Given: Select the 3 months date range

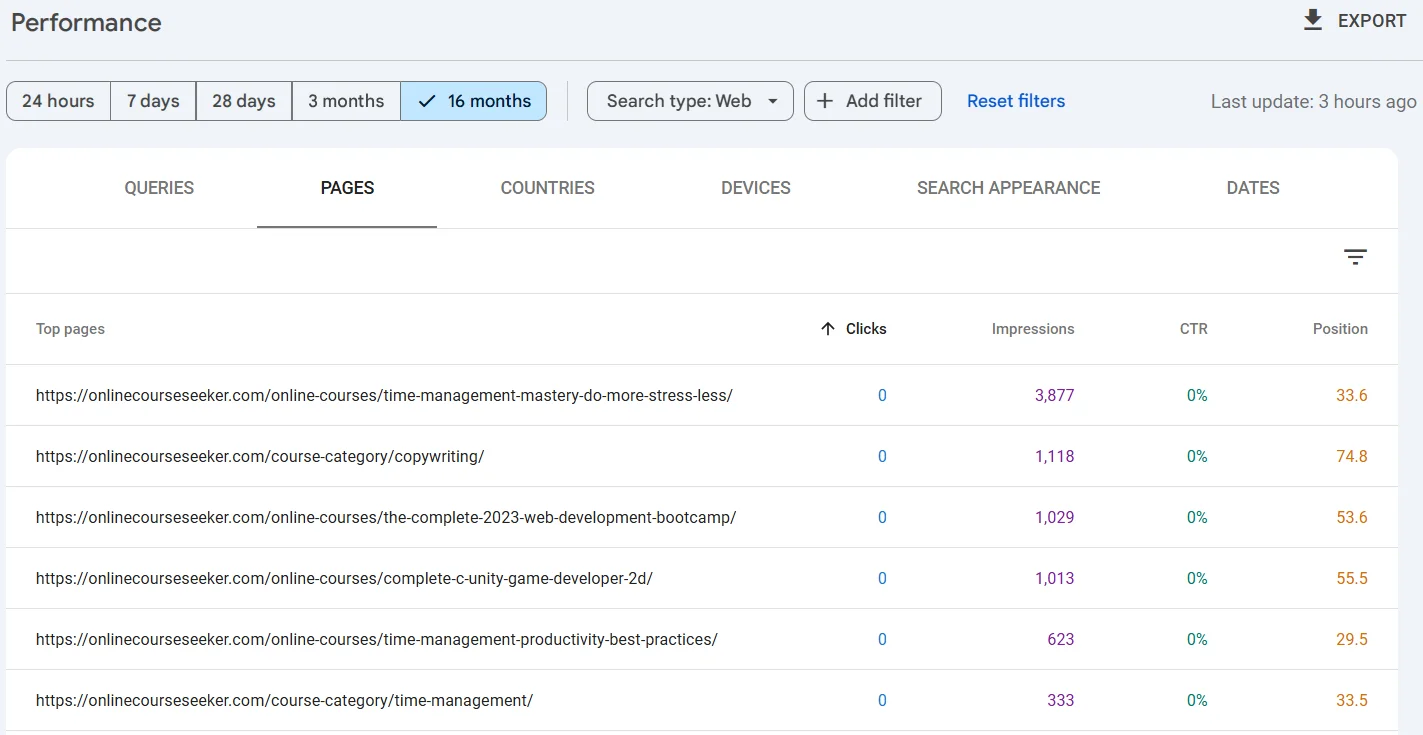Looking at the screenshot, I should (x=346, y=101).
